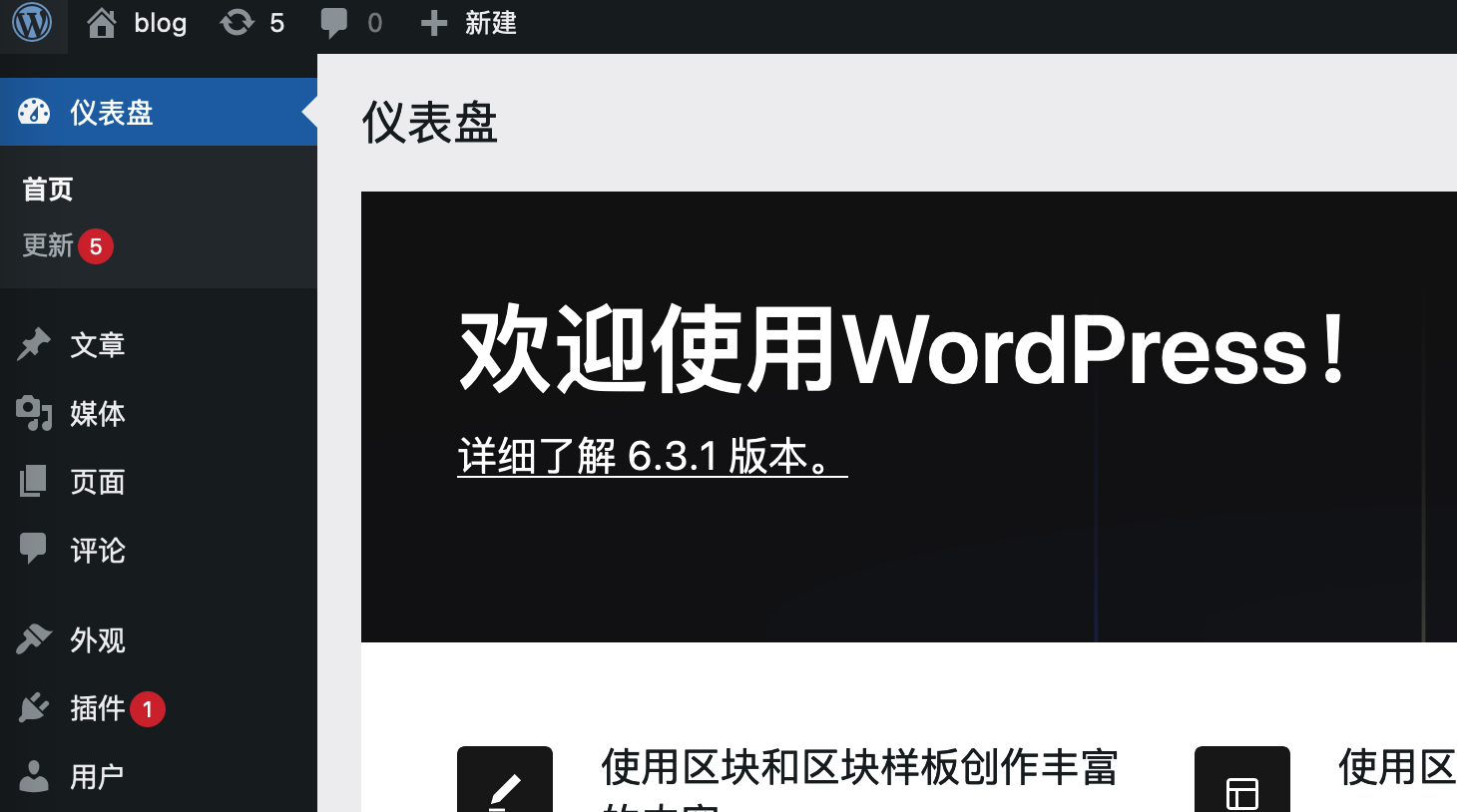
Task: Click the 使用区块和区块样板创作丰富 heading
Action: (x=859, y=768)
